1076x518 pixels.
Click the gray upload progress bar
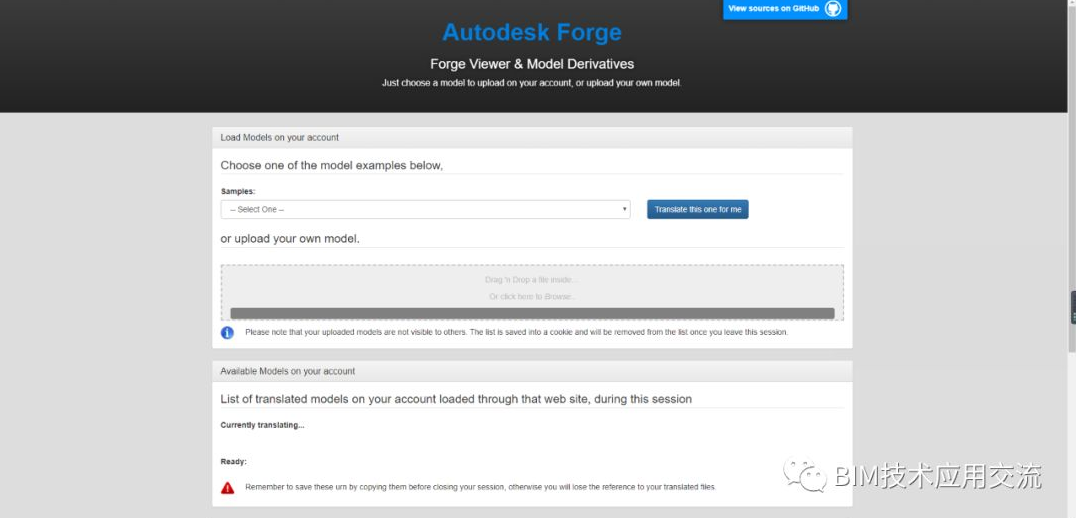[x=532, y=313]
